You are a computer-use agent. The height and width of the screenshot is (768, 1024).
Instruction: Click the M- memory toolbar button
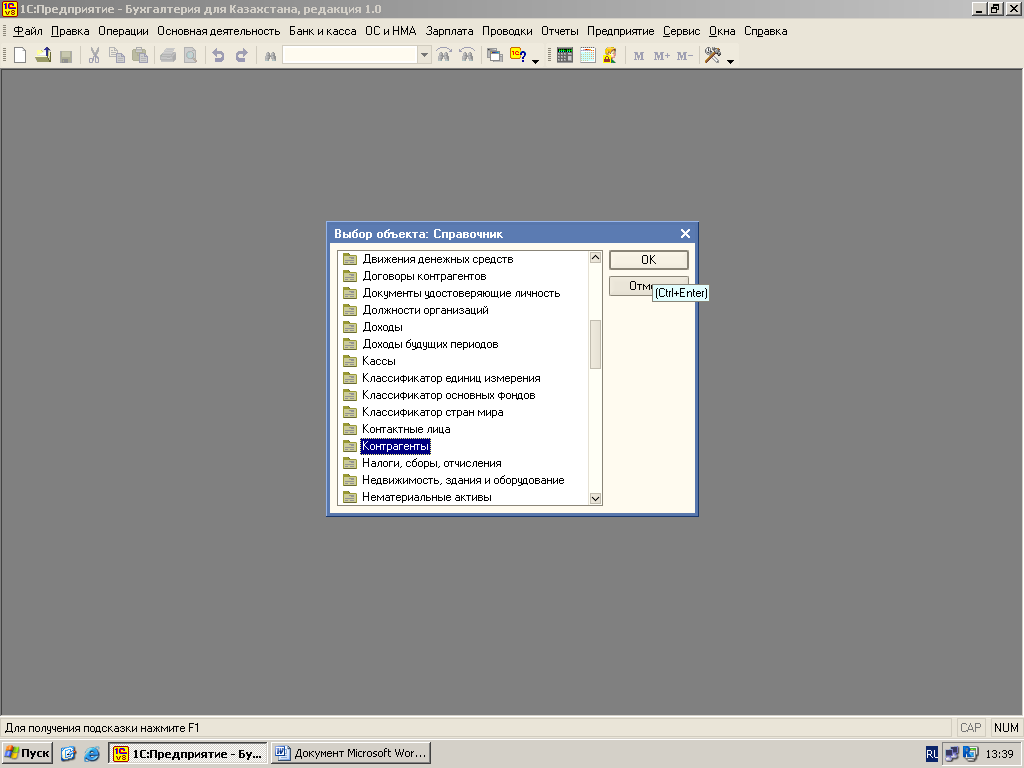[684, 56]
